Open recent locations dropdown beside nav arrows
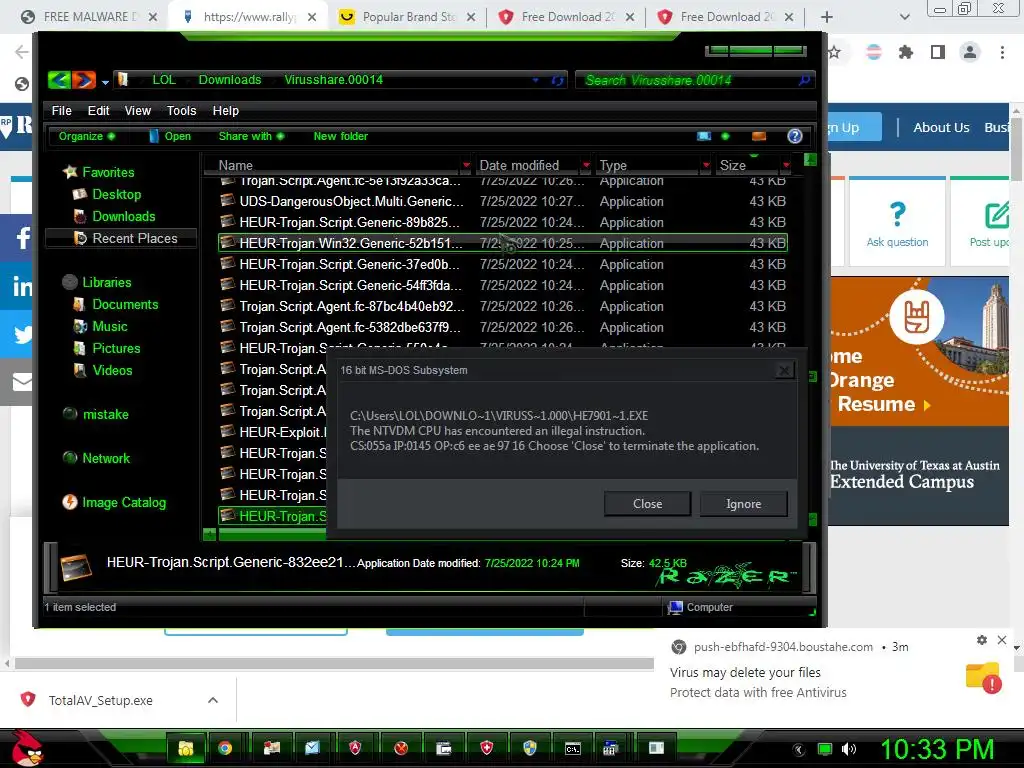 [x=105, y=82]
